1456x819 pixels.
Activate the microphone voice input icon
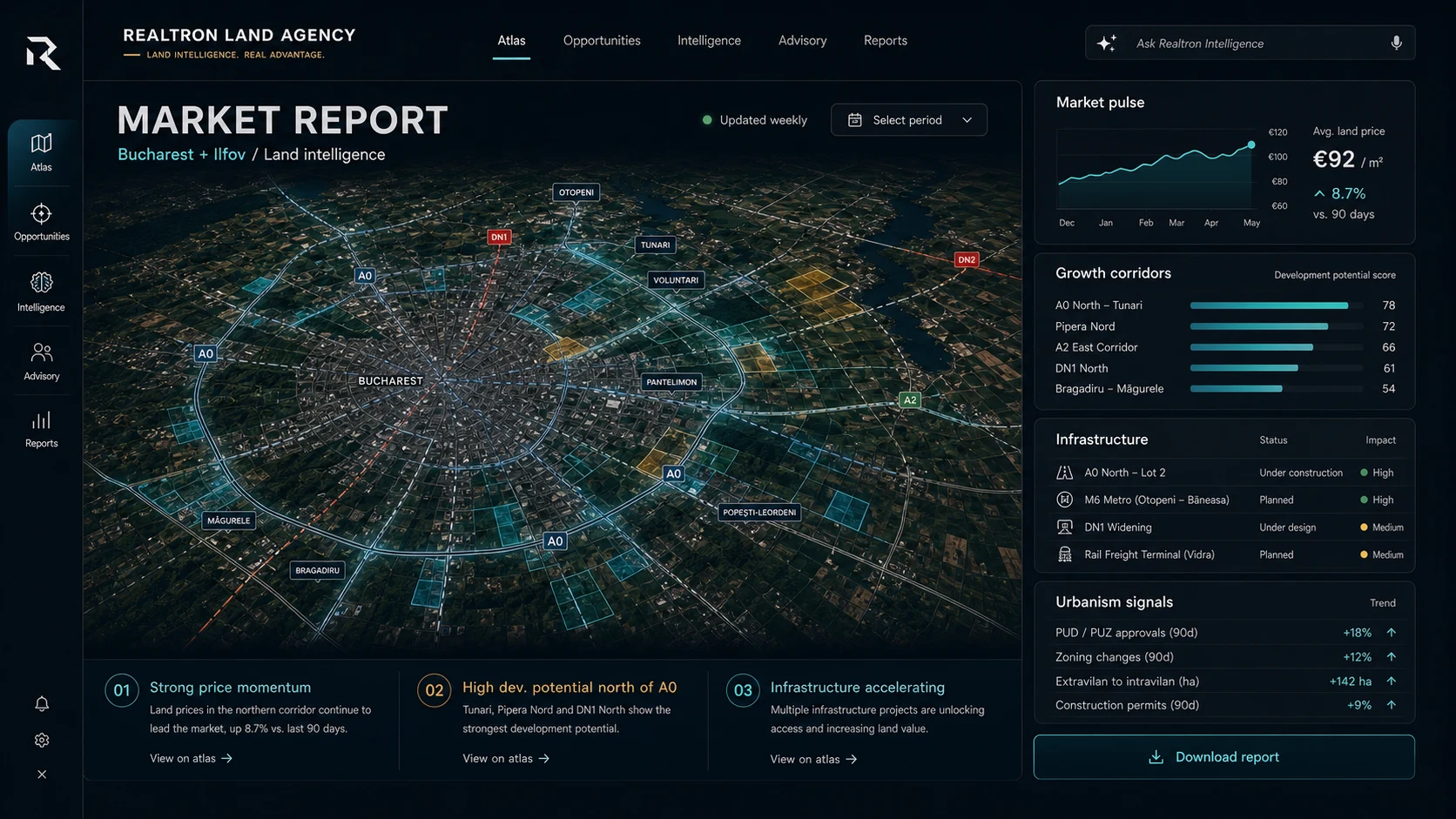[x=1396, y=43]
